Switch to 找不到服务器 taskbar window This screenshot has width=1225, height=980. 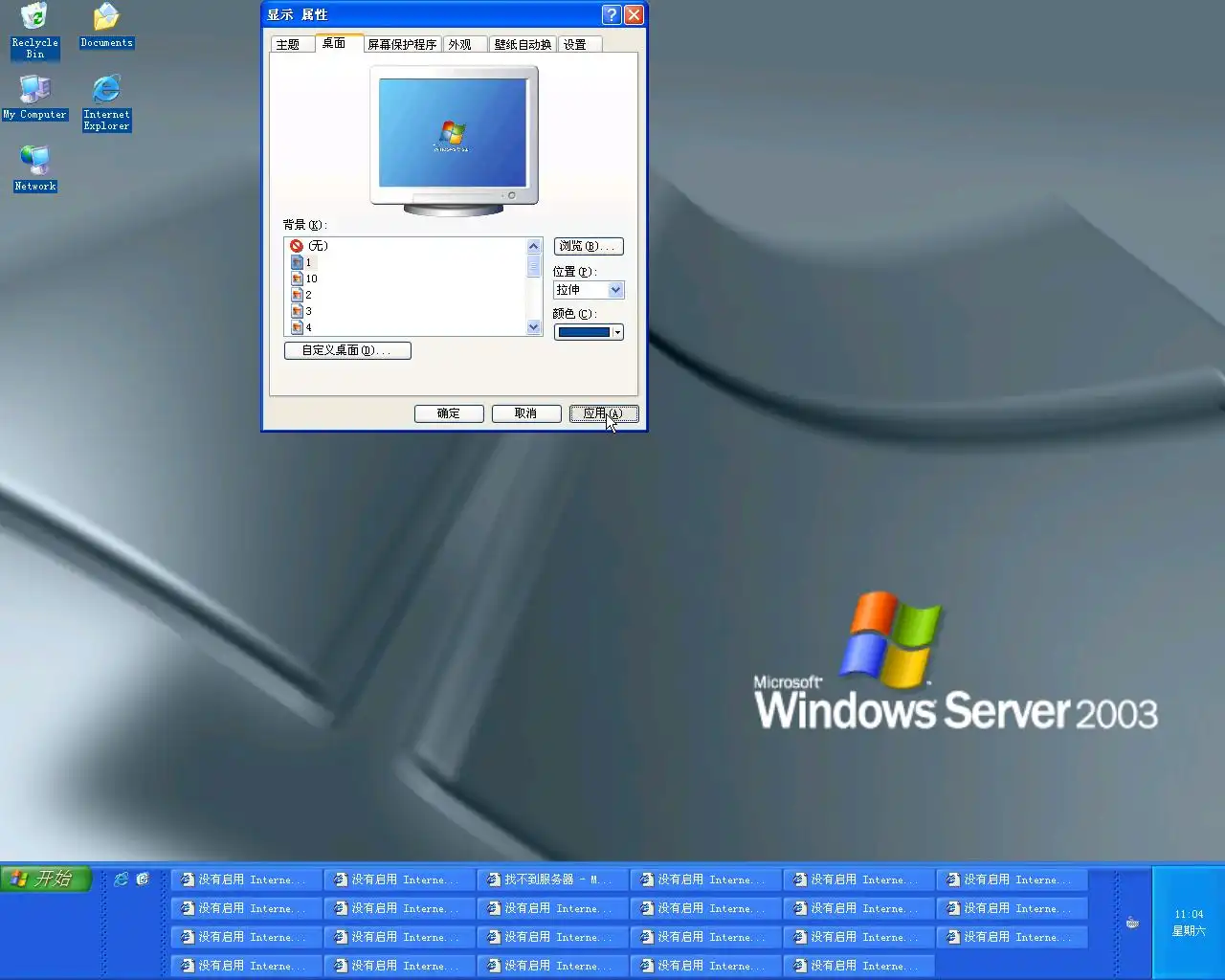552,880
